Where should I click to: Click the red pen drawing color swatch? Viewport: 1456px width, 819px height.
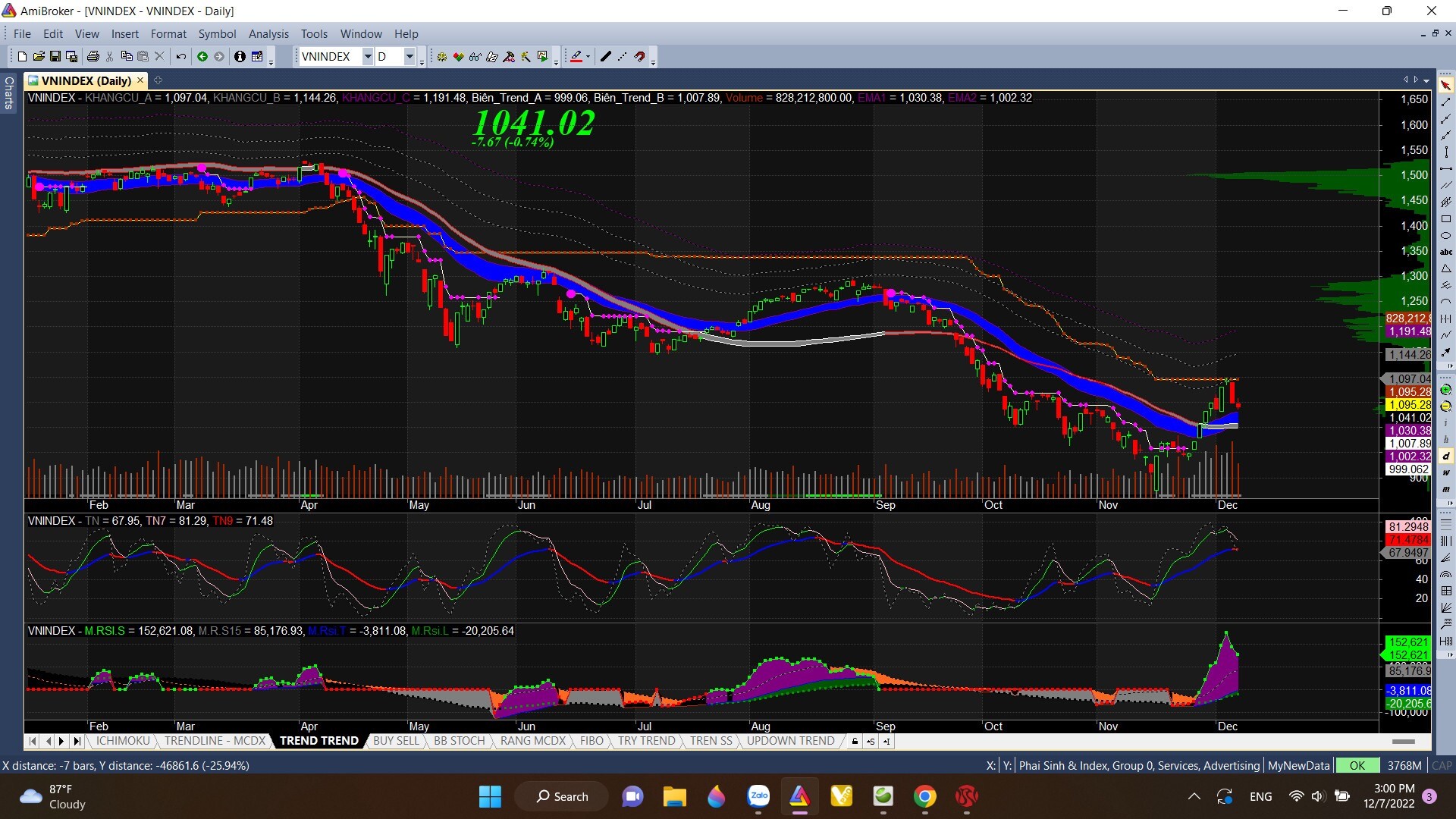coord(576,57)
